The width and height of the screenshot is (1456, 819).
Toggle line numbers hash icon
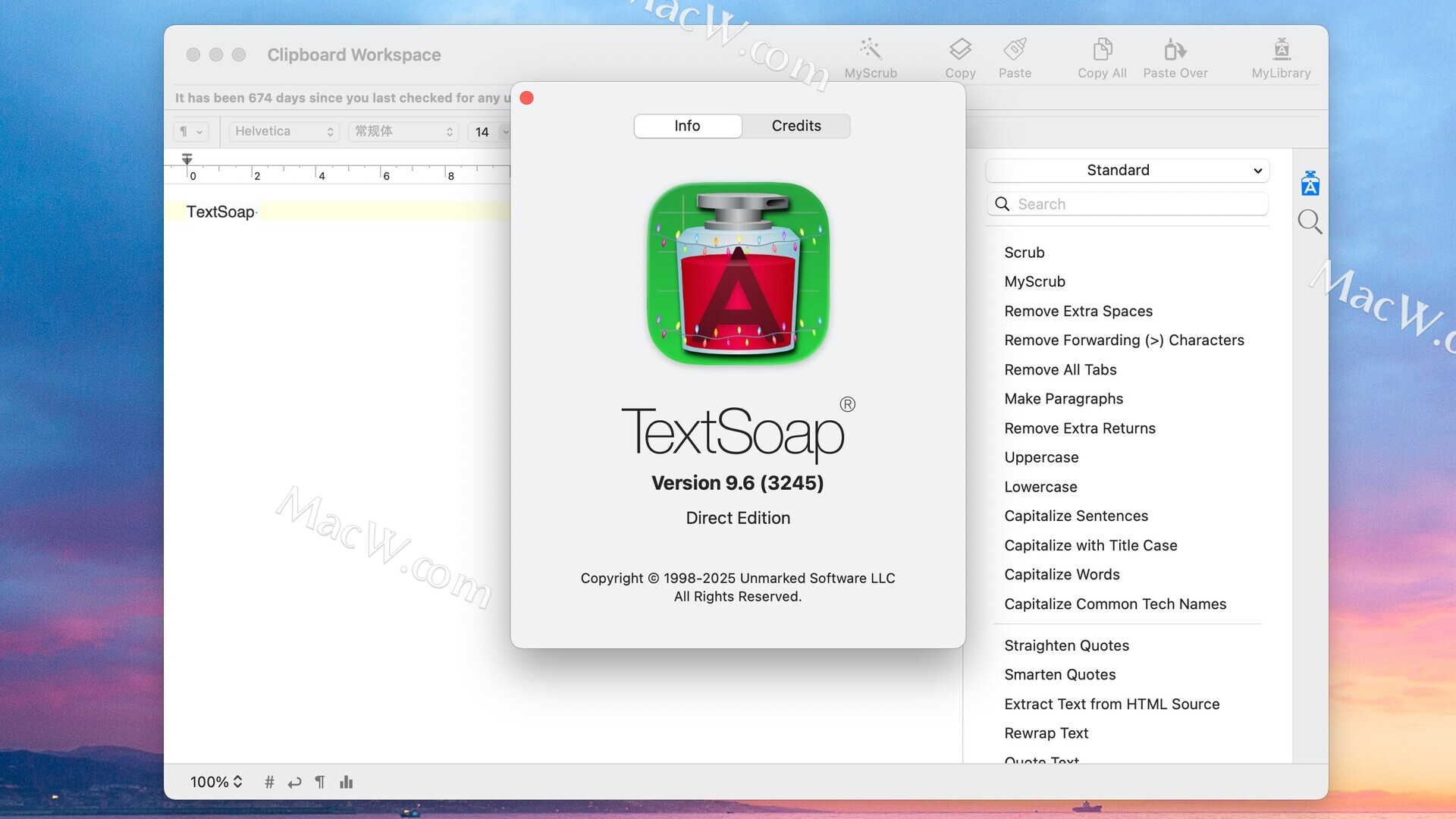tap(269, 782)
